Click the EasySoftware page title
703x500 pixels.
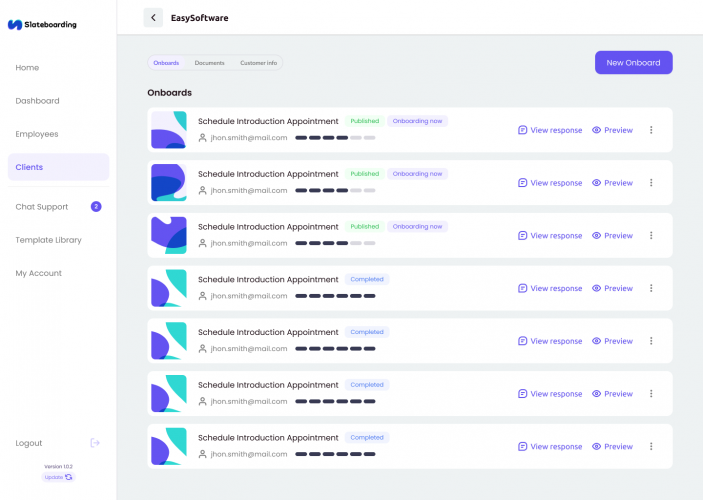click(x=200, y=18)
